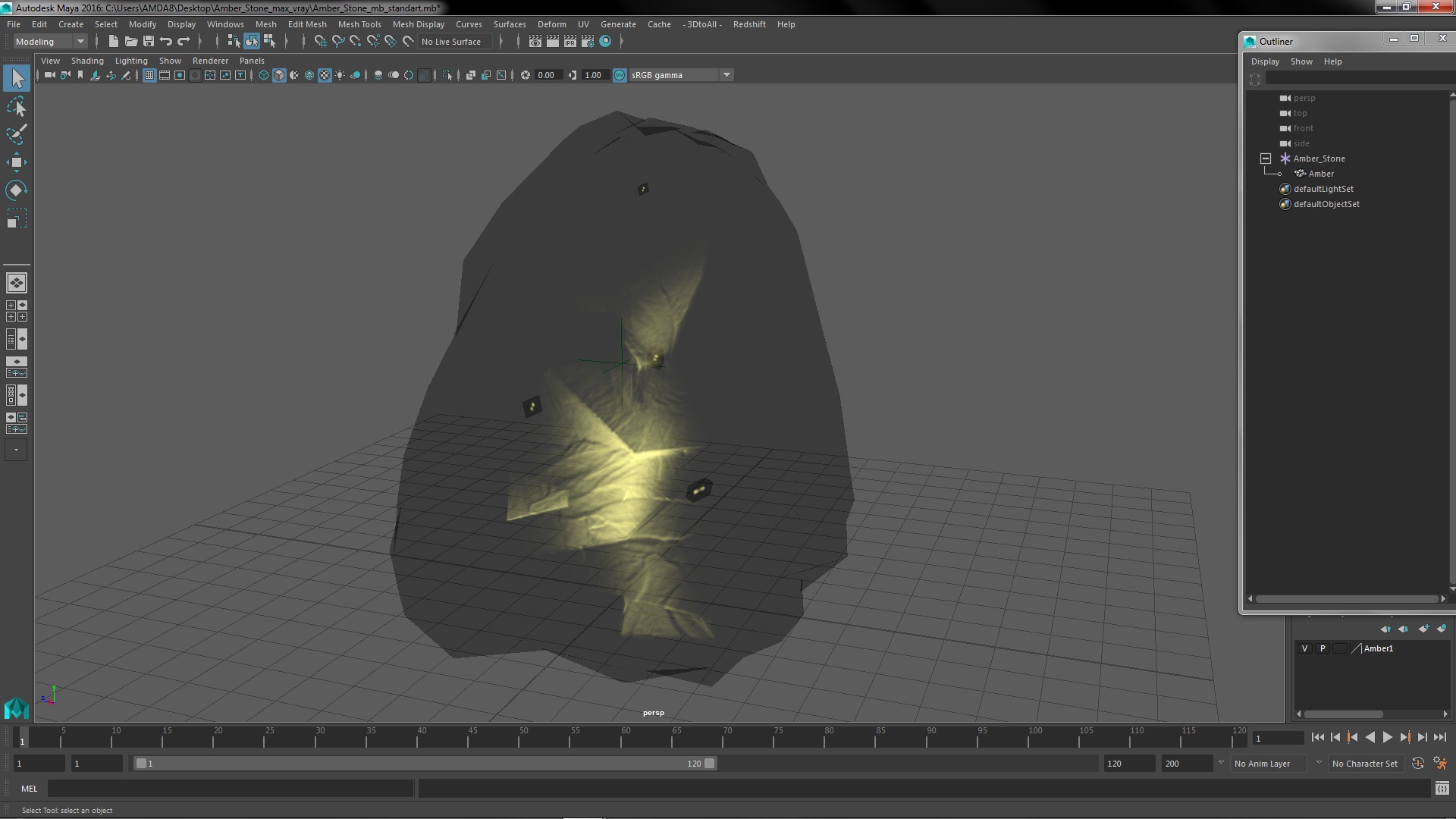
Task: Toggle film gate display
Action: coord(165,75)
